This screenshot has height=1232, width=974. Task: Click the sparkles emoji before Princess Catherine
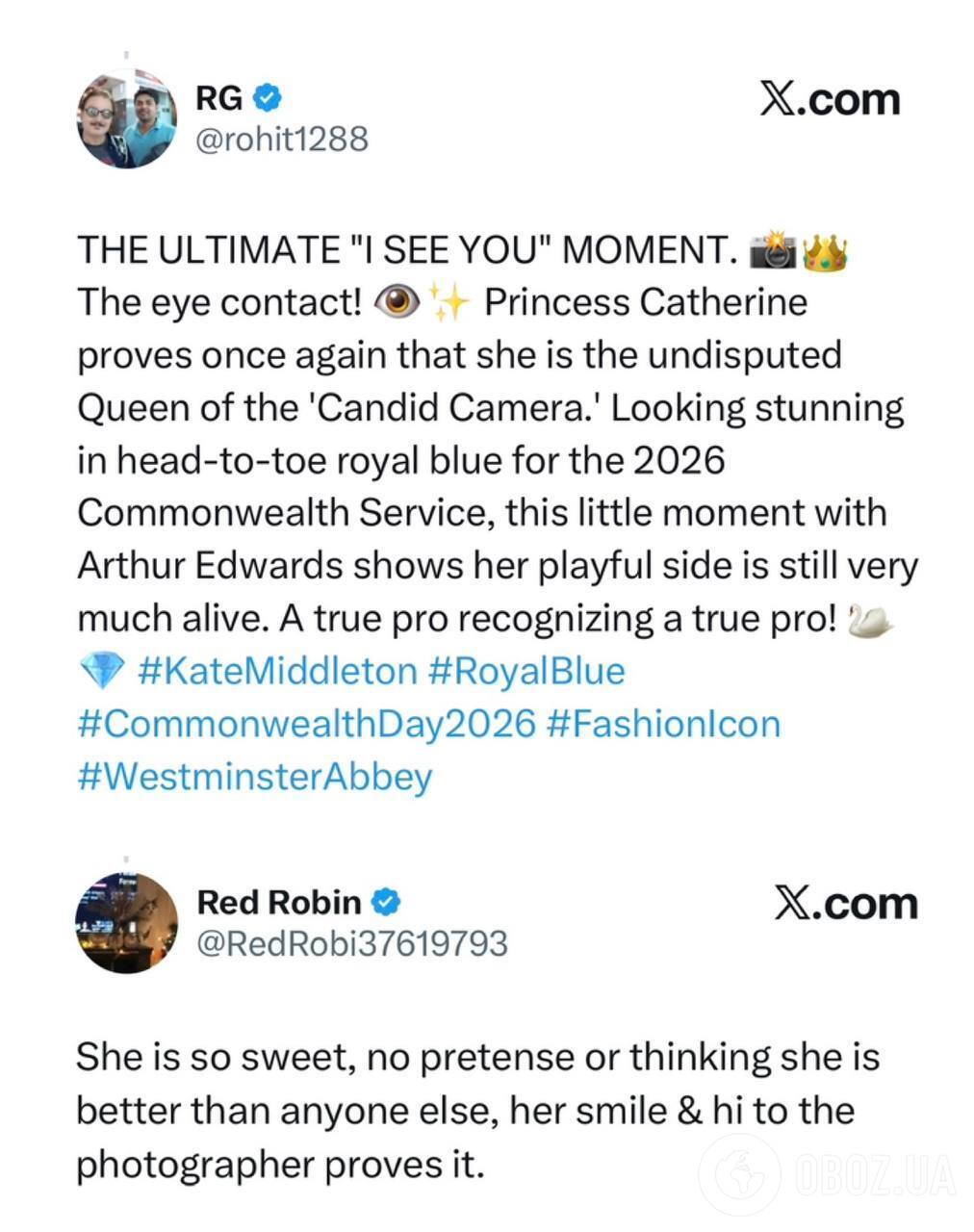[448, 303]
